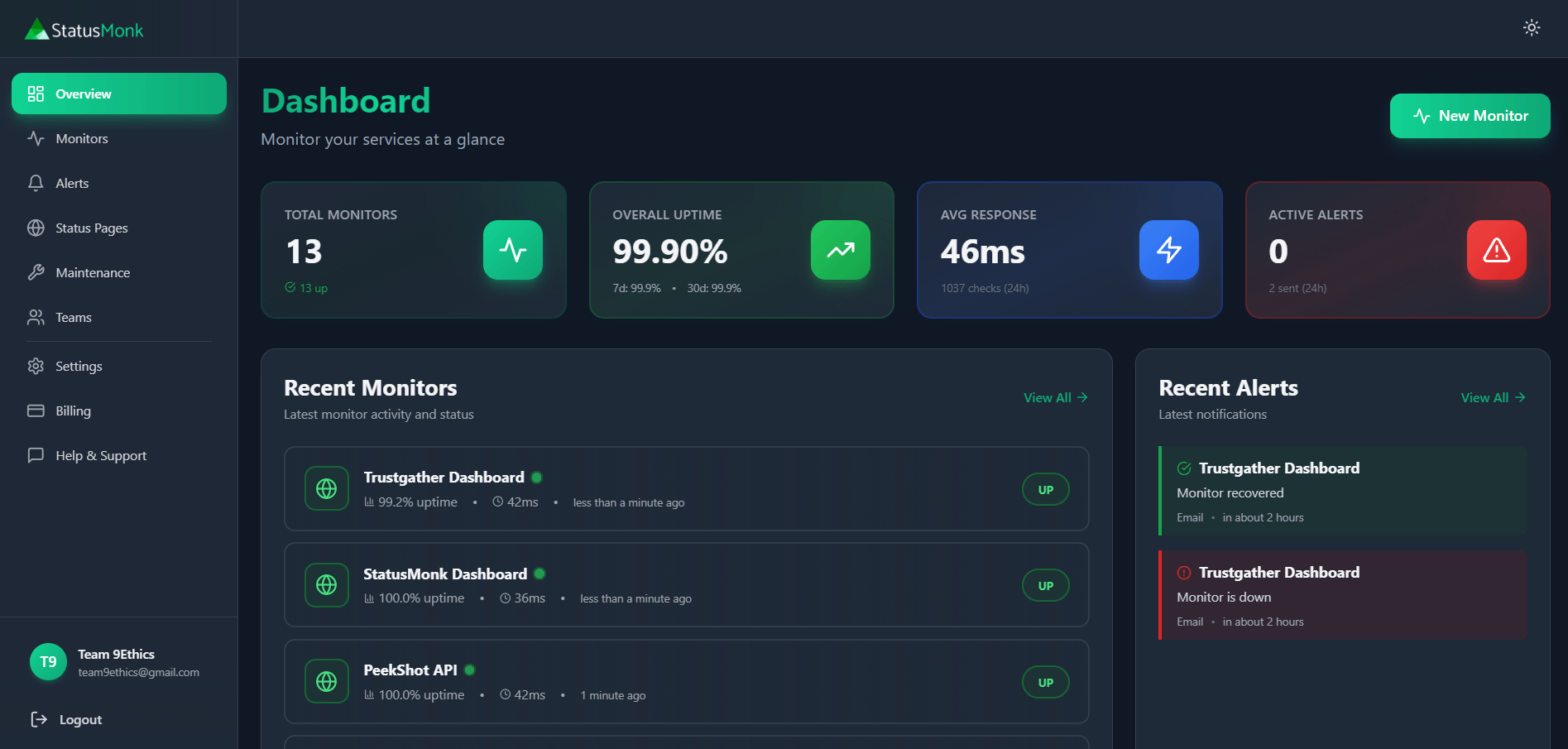Click the New Monitor button
The width and height of the screenshot is (1568, 749).
click(x=1470, y=116)
